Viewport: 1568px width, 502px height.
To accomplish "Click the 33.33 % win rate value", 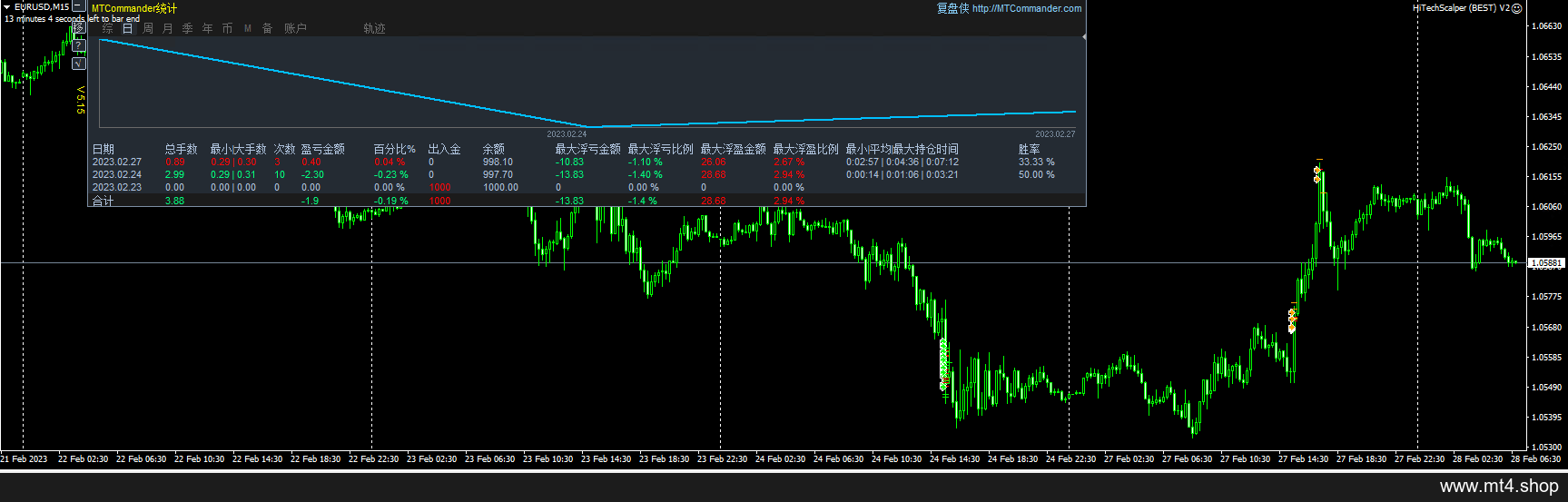I will pyautogui.click(x=1036, y=162).
